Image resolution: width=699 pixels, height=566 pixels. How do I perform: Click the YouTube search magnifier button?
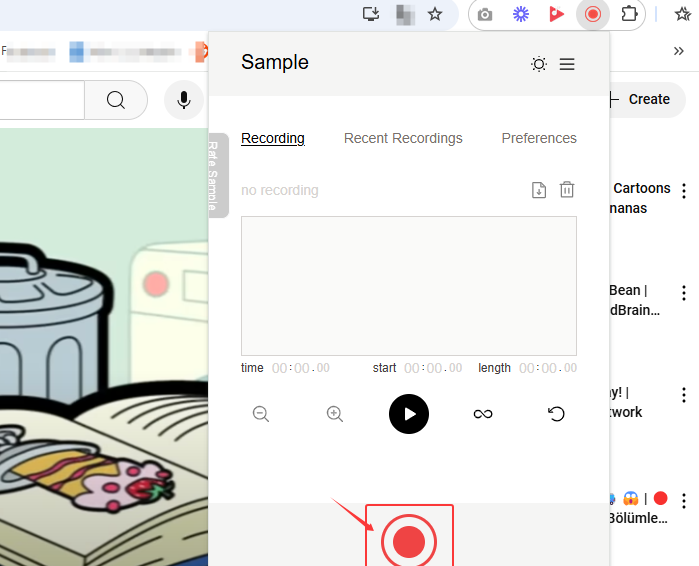[x=116, y=100]
